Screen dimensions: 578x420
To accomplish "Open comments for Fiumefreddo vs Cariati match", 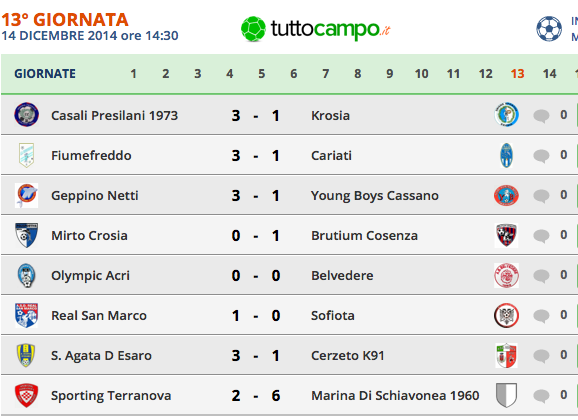I will coord(541,155).
